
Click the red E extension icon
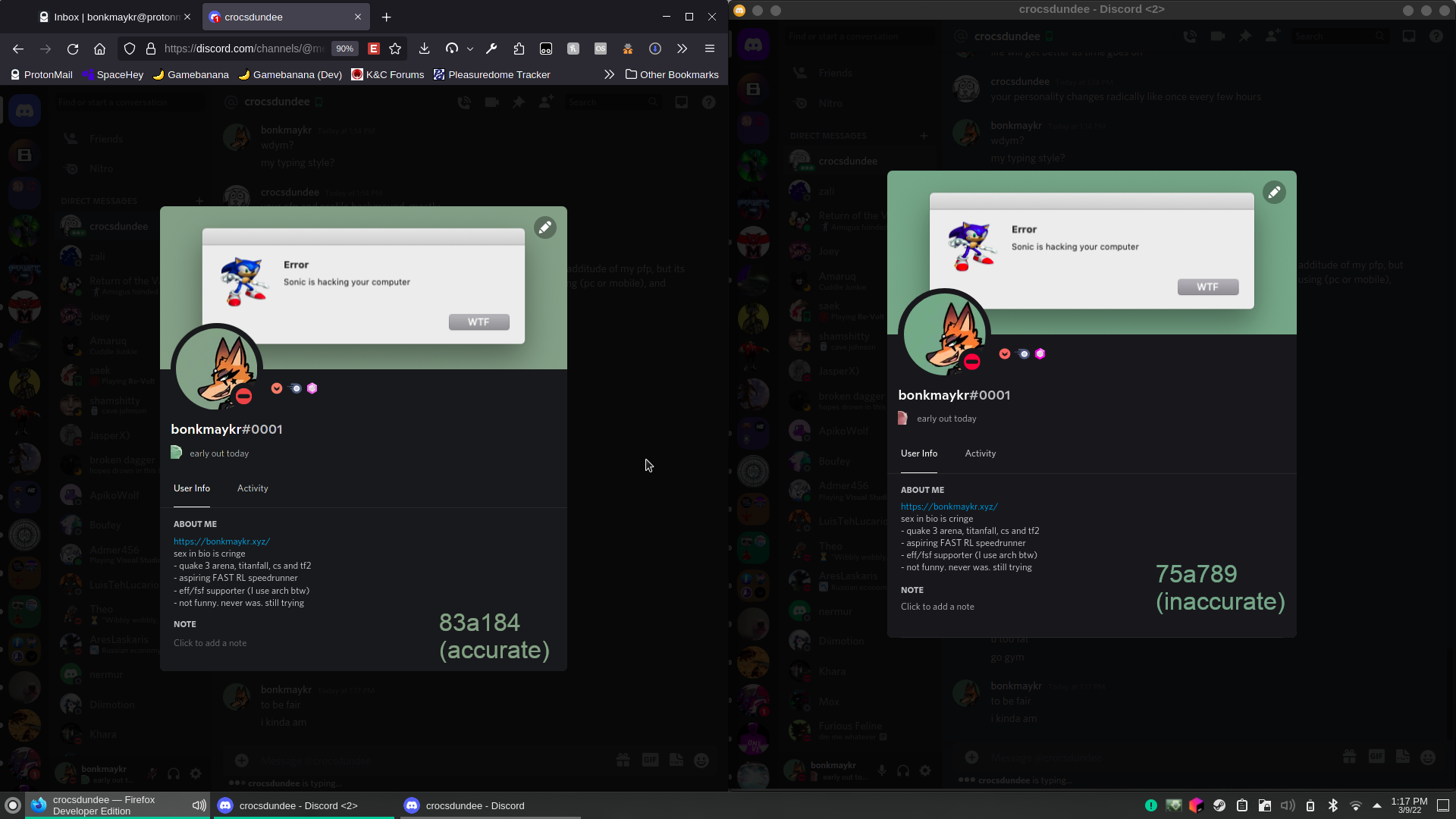coord(373,49)
